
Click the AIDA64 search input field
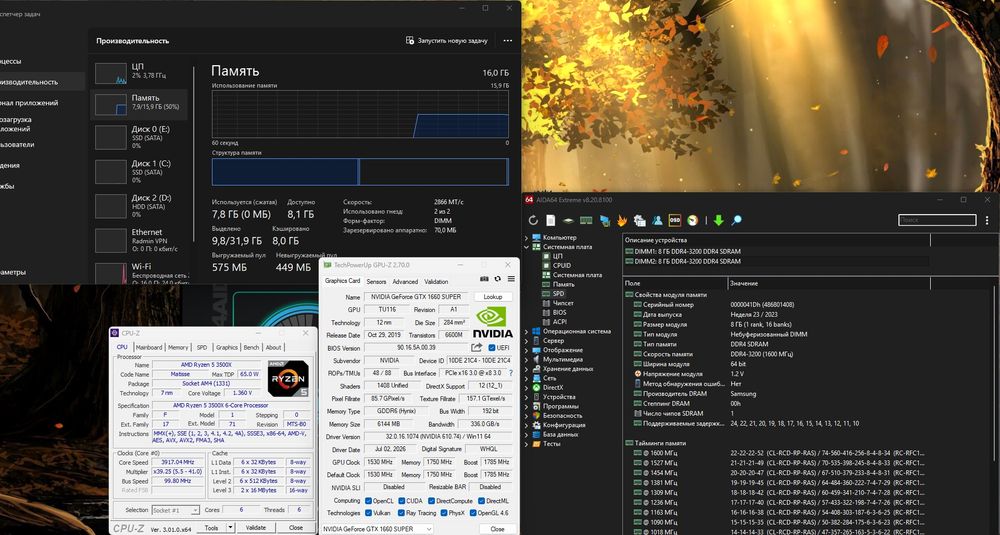click(937, 220)
